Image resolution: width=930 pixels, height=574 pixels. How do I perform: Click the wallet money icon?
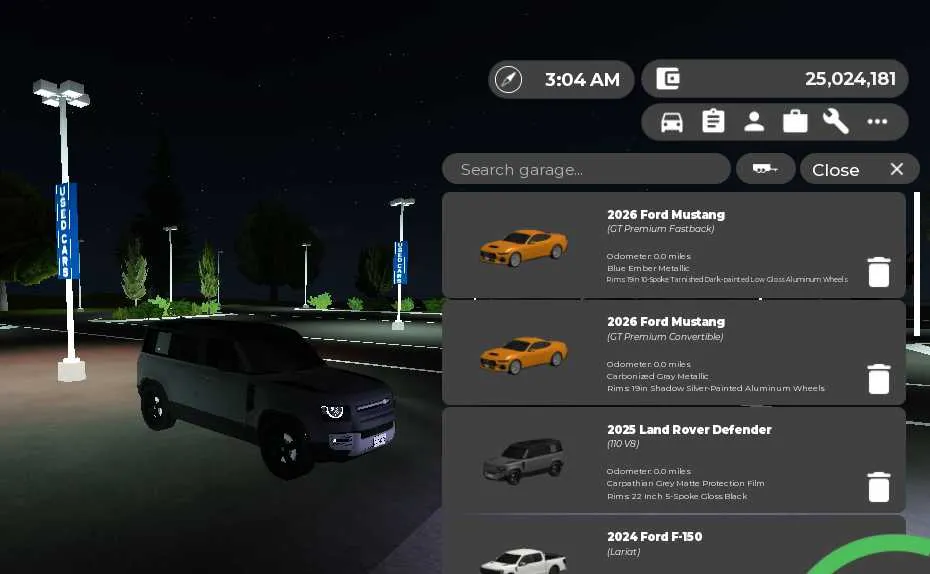(668, 78)
